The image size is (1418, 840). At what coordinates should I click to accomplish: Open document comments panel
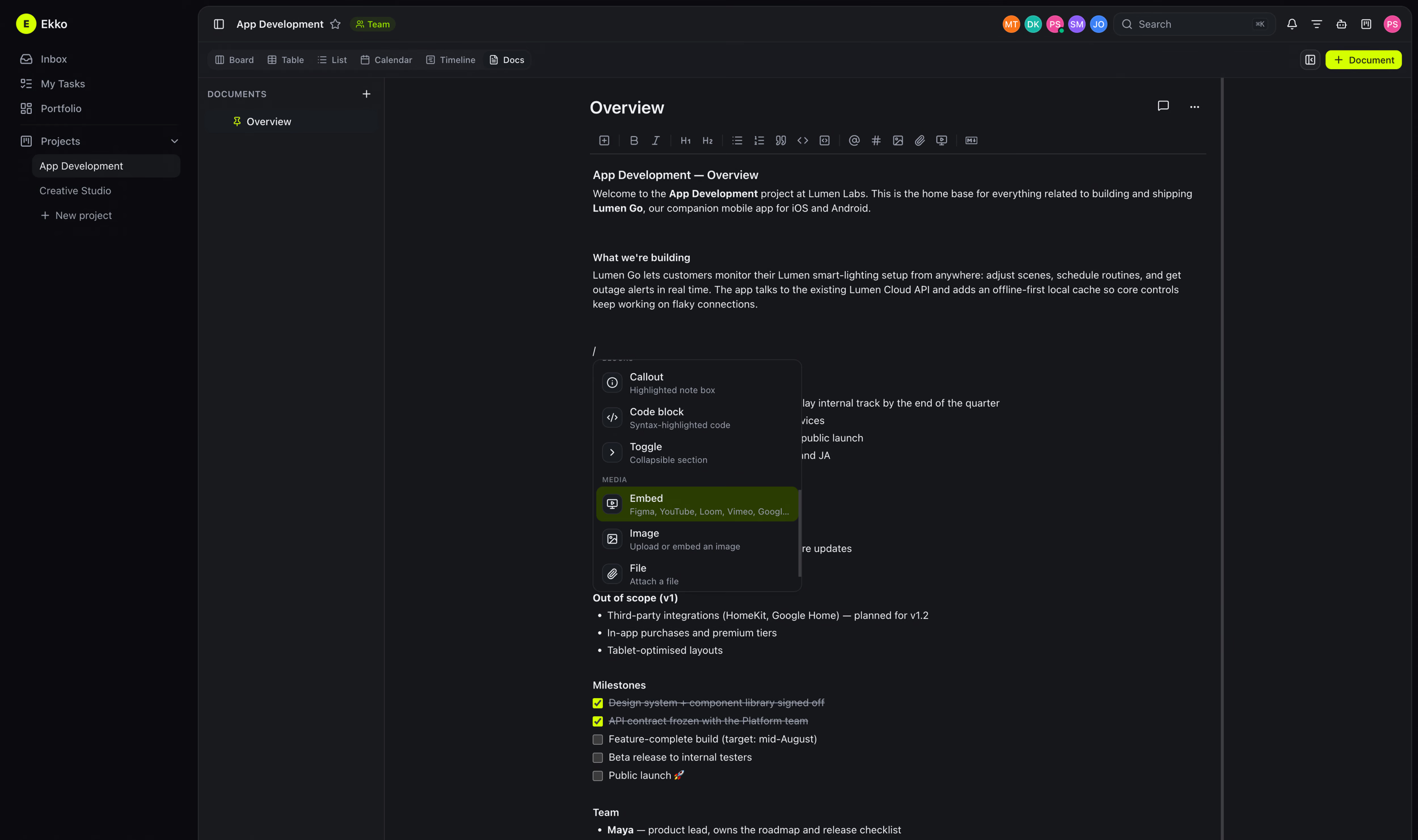[x=1163, y=106]
